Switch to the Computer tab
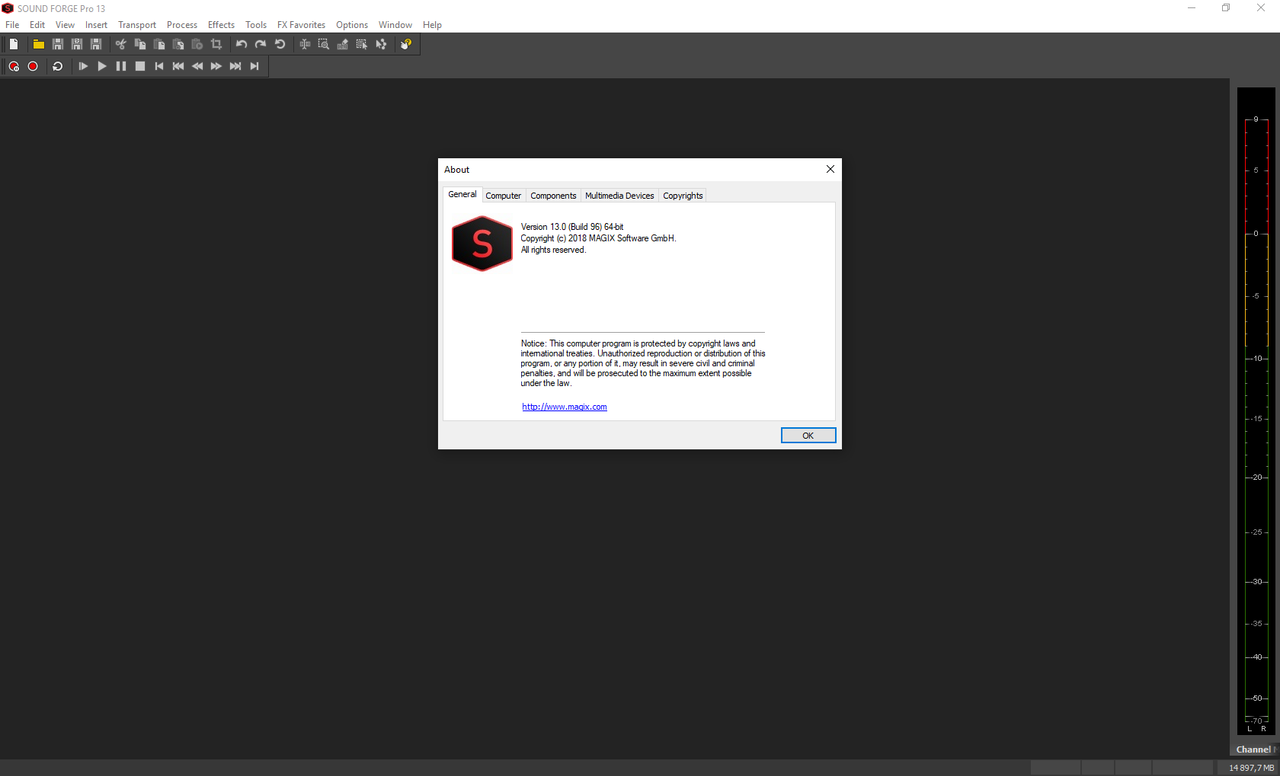 503,196
